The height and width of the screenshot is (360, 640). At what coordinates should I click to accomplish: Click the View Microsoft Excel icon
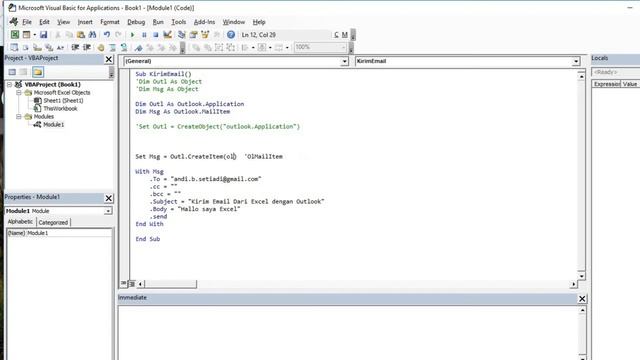(15, 35)
